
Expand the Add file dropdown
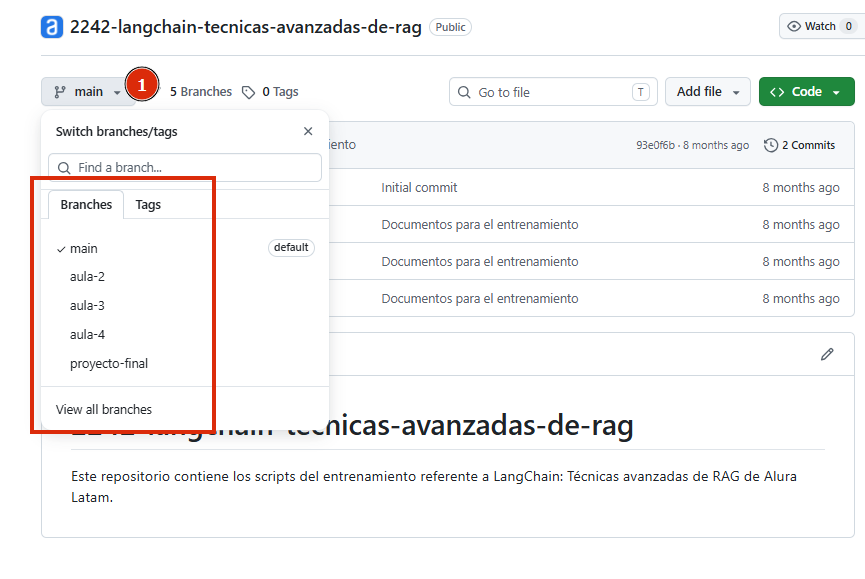tap(708, 92)
